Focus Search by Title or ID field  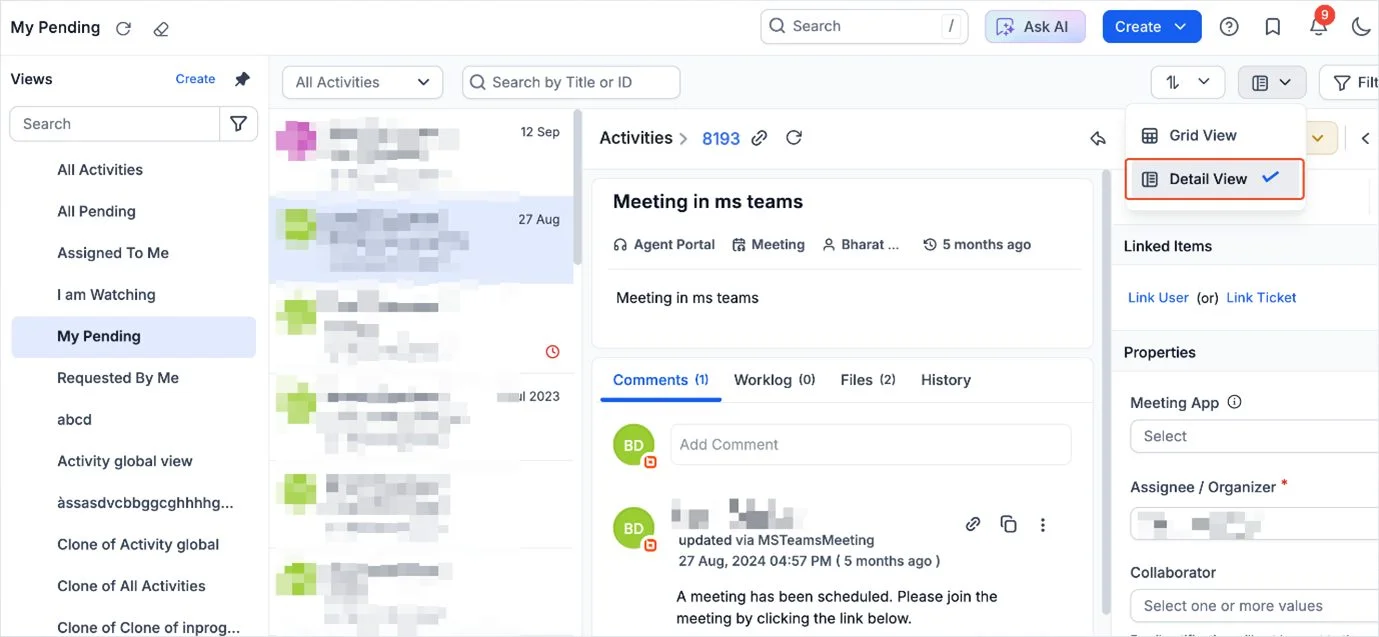tap(571, 82)
